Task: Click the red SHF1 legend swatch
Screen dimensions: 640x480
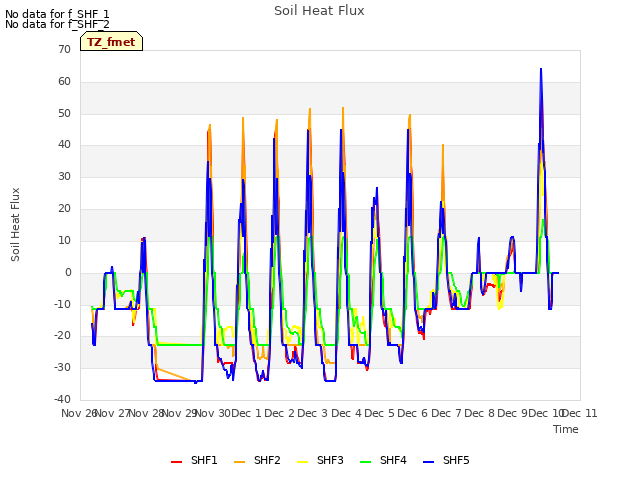Action: [x=176, y=462]
